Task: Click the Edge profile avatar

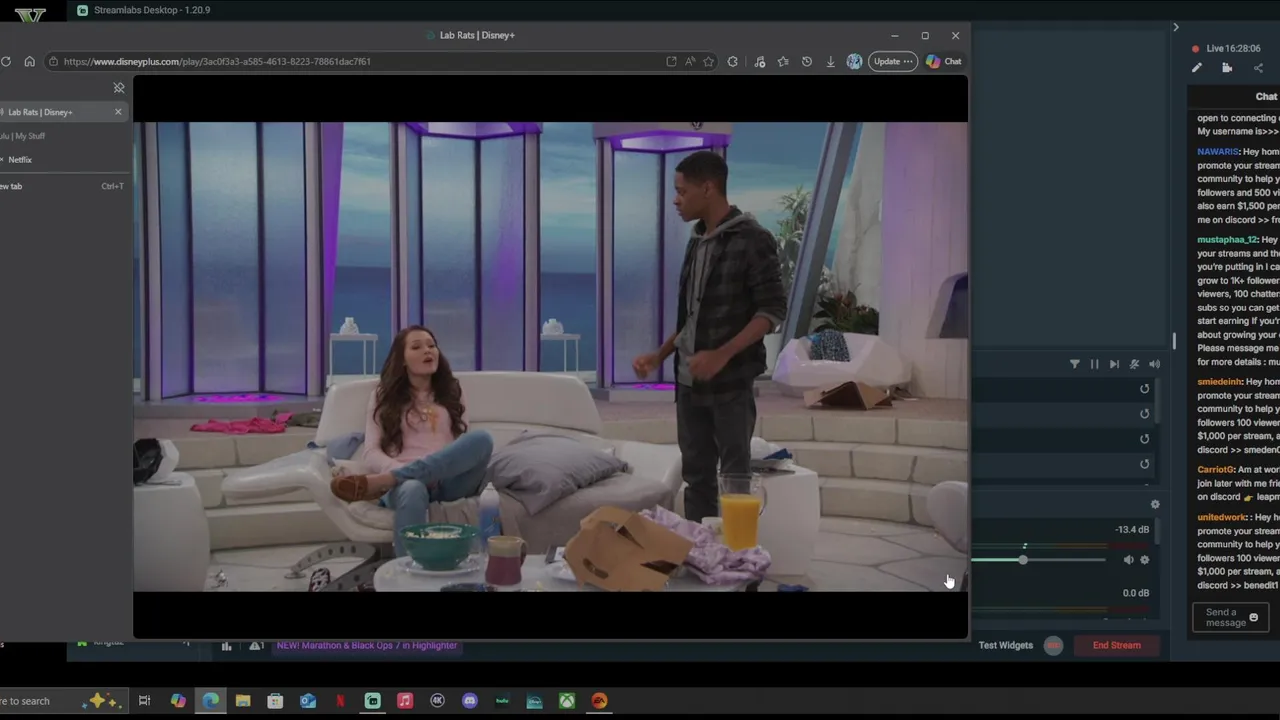Action: pos(854,61)
